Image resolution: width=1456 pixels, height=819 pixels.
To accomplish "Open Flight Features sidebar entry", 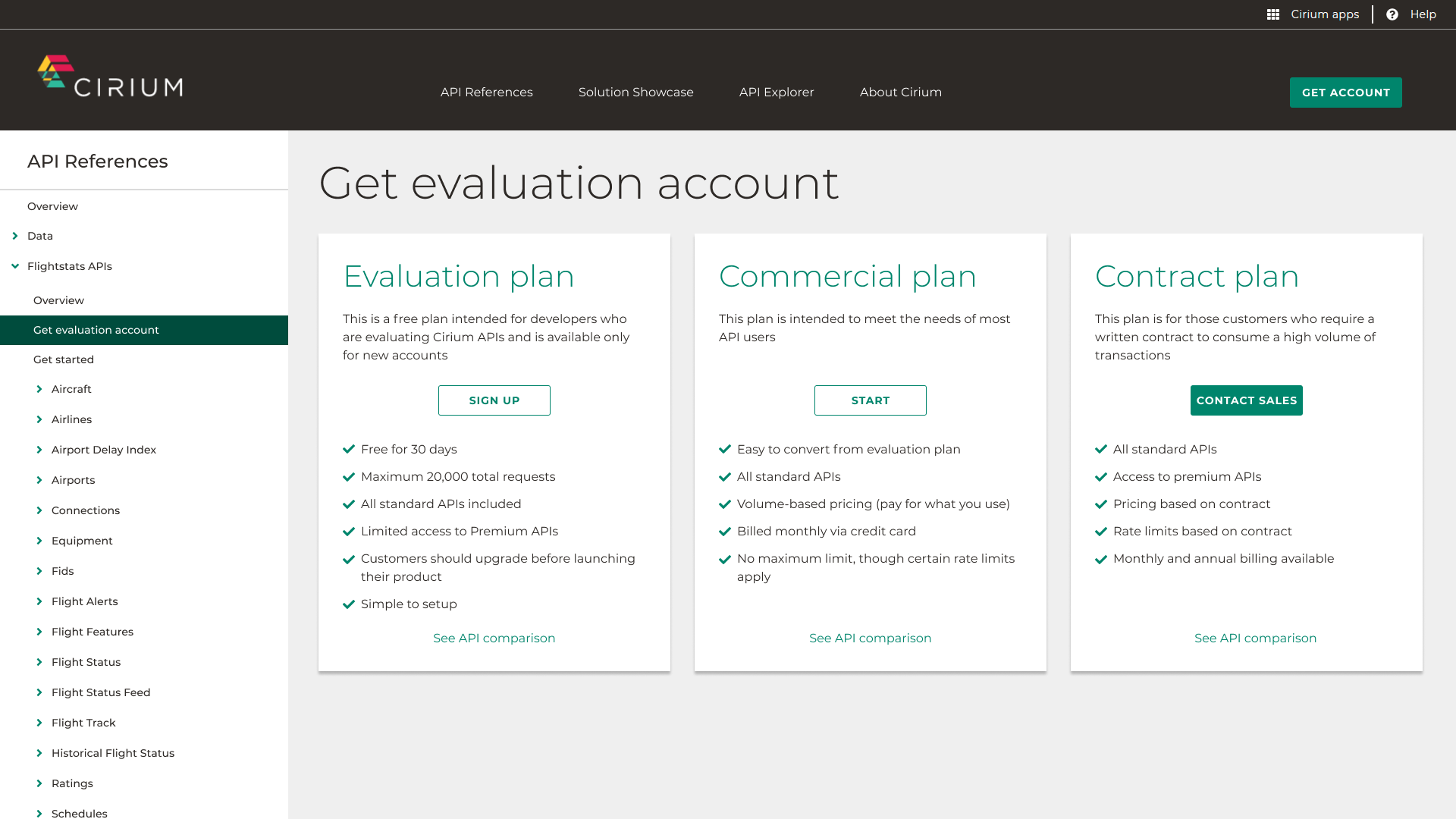I will coord(93,632).
